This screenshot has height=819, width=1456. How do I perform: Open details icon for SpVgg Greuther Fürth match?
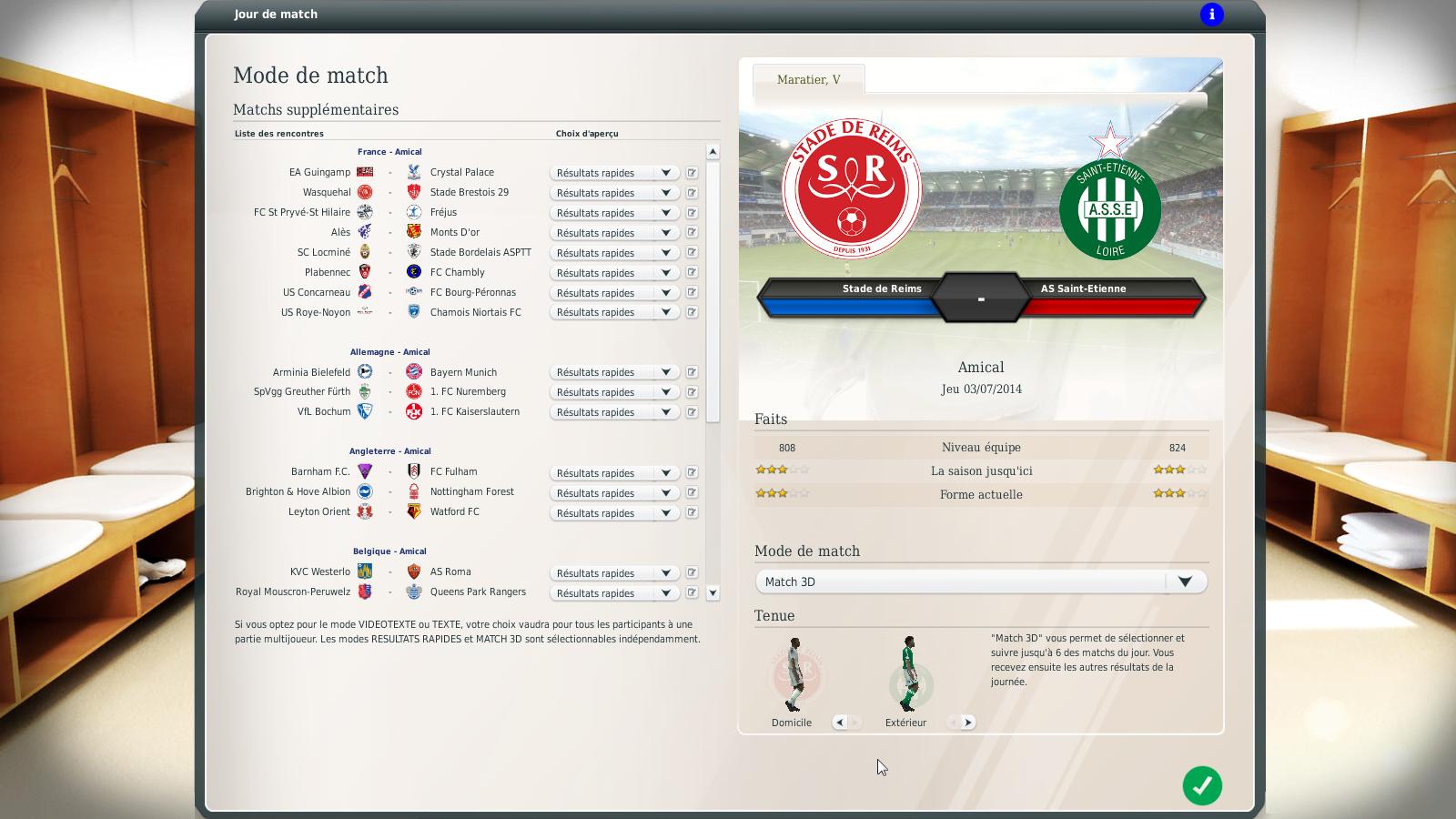tap(692, 392)
